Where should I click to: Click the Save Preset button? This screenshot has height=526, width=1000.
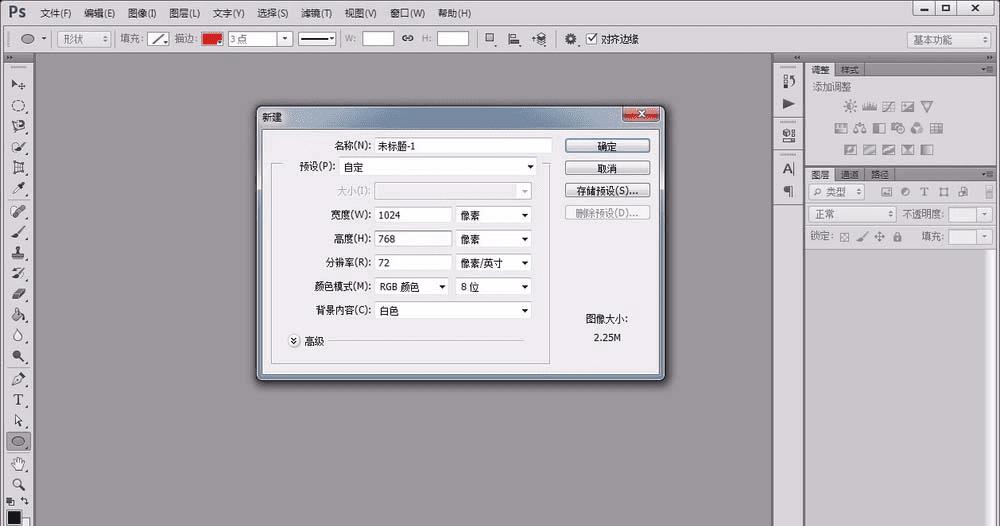point(607,191)
